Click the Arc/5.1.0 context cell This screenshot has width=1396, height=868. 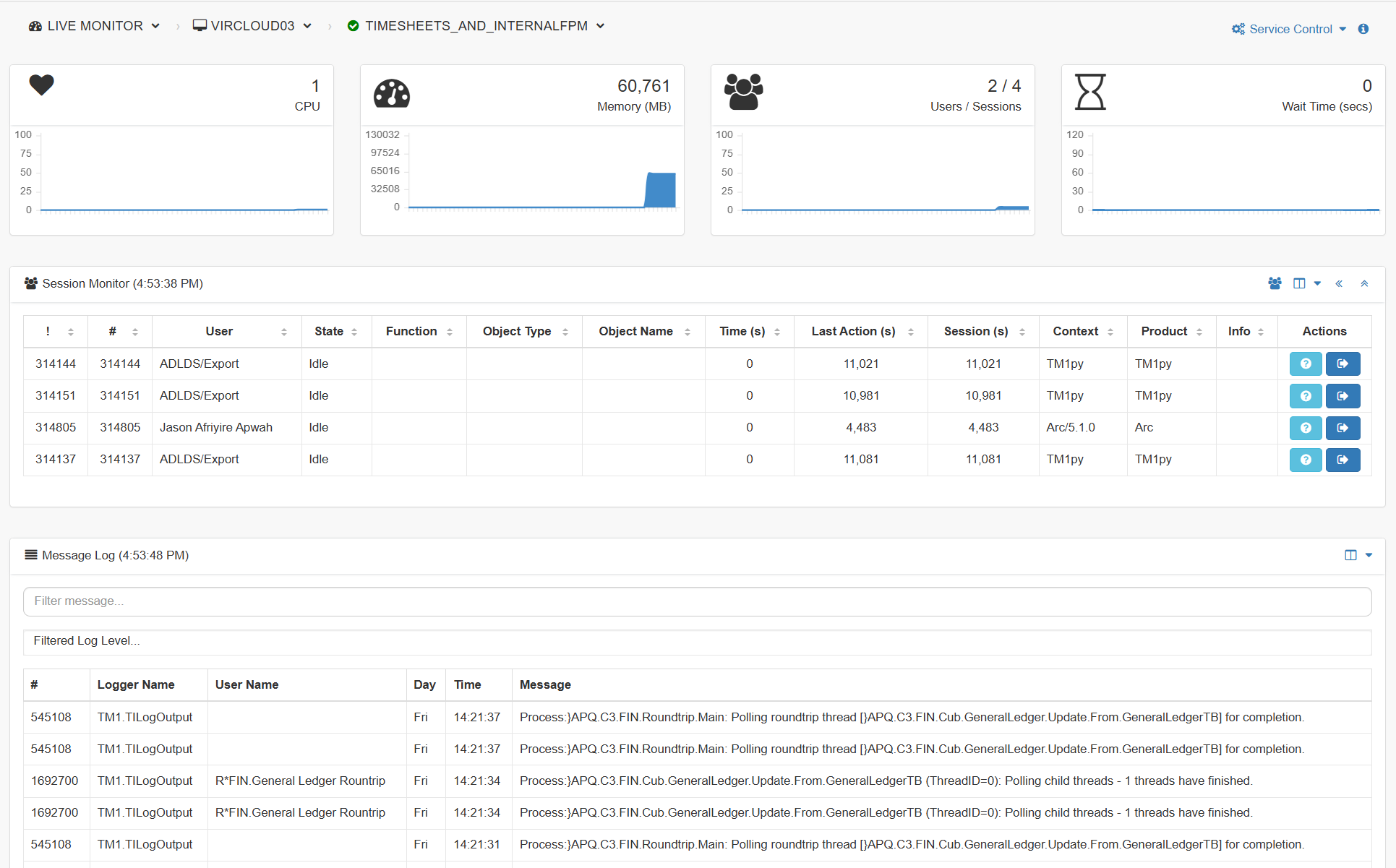tap(1083, 427)
